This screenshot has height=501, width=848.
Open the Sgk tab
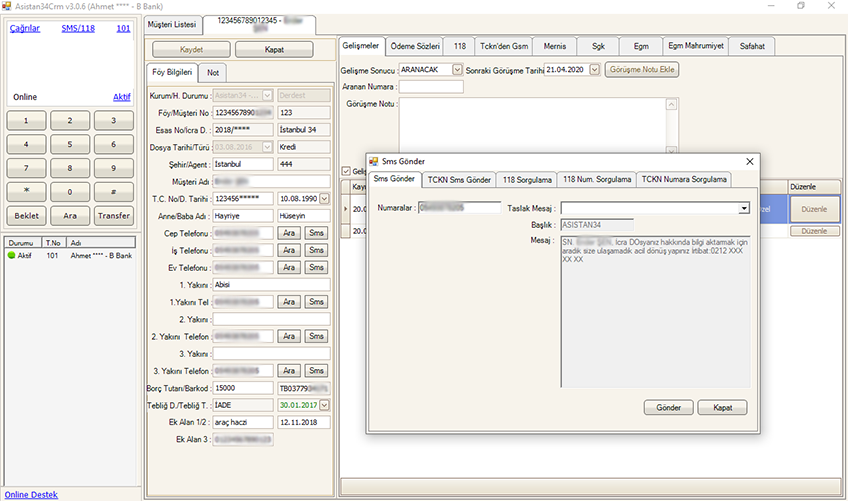coord(598,47)
